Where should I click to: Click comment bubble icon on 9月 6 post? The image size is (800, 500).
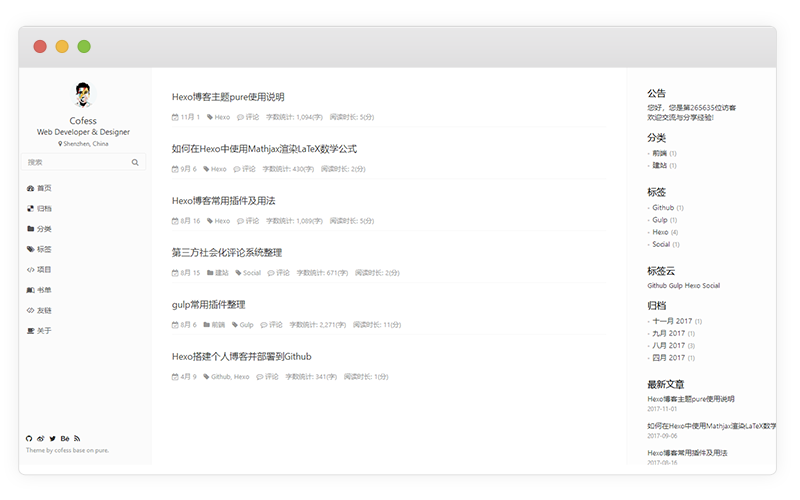(x=237, y=169)
